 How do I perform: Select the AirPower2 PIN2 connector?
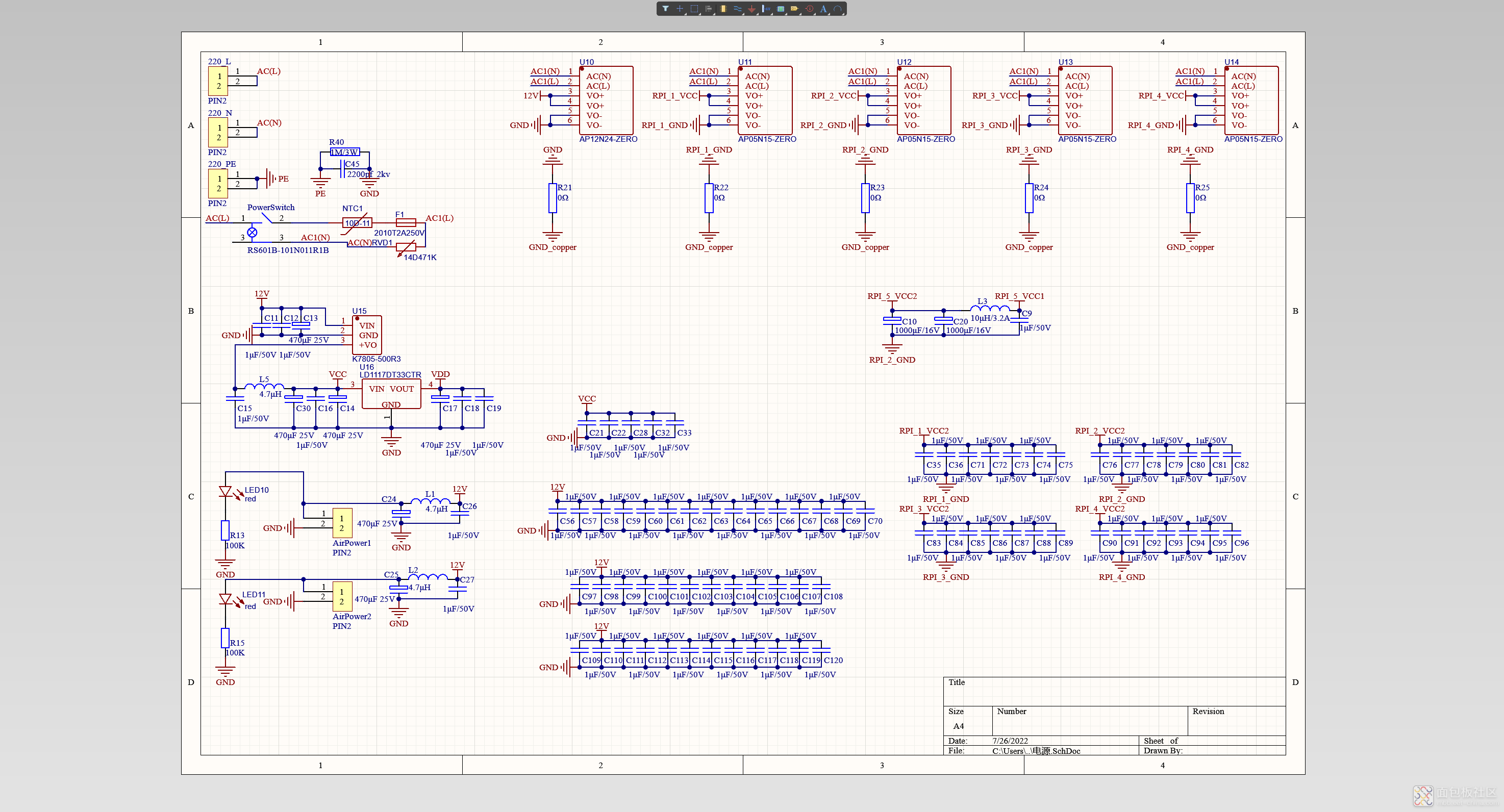pos(342,597)
